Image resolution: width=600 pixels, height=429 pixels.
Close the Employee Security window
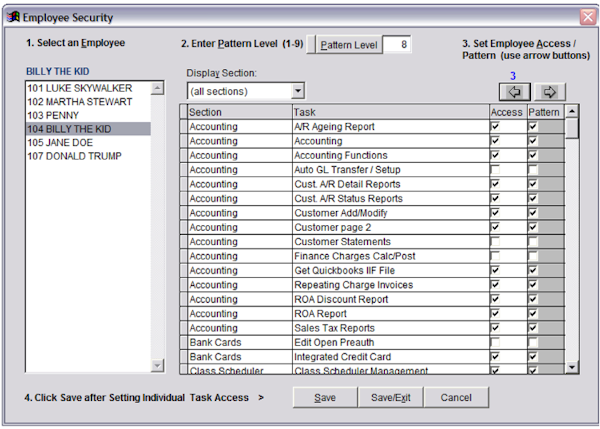click(x=587, y=17)
